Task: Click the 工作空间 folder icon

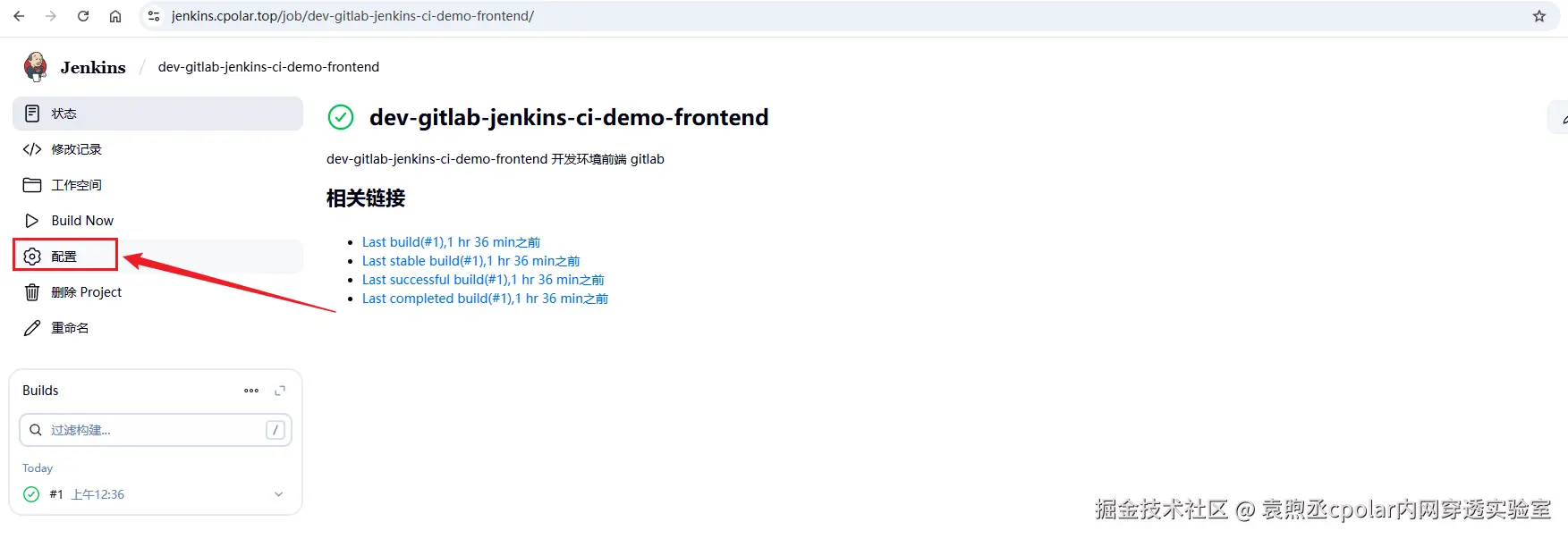Action: [32, 185]
